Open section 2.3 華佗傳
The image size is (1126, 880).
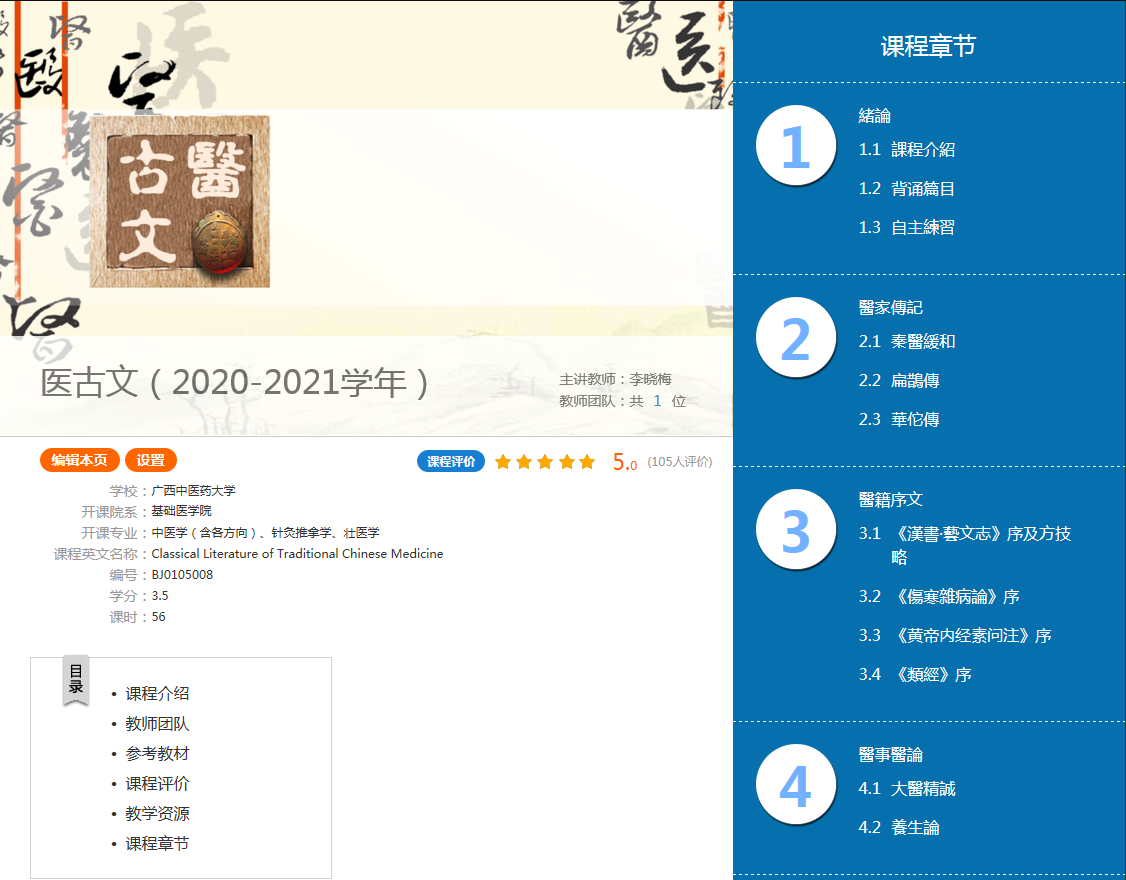tap(898, 420)
